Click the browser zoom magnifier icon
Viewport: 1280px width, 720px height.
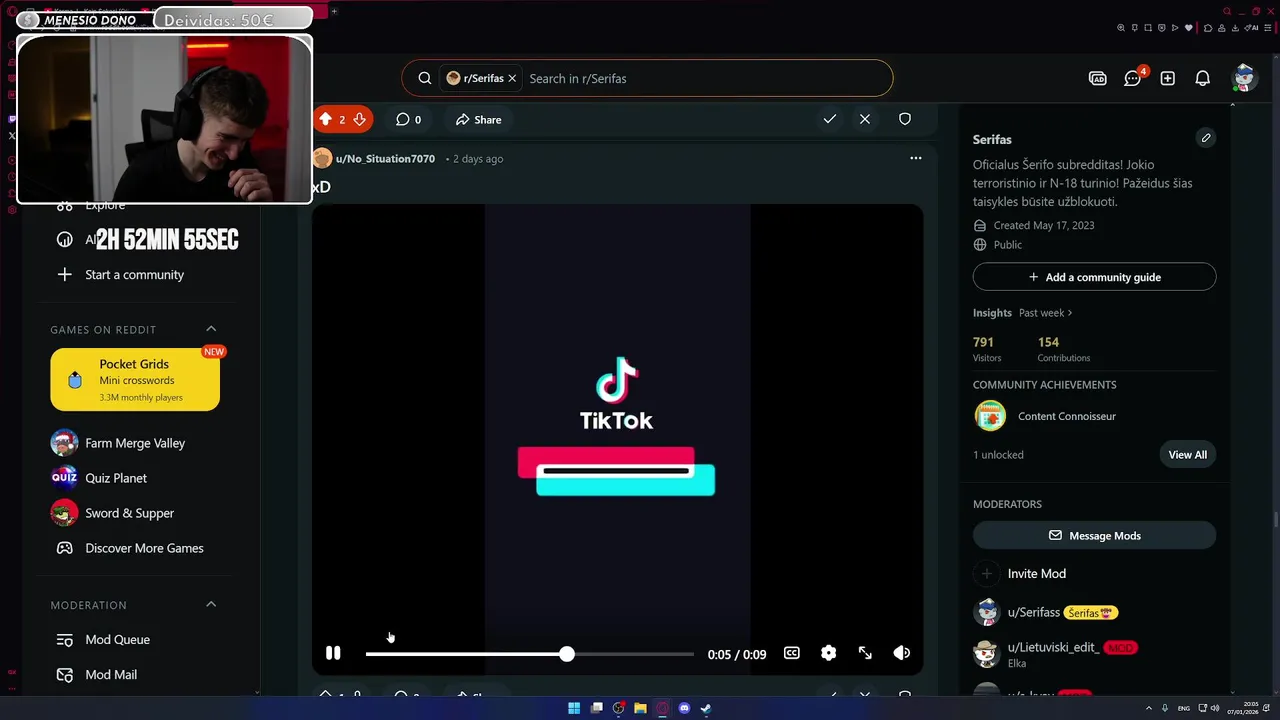[1121, 28]
